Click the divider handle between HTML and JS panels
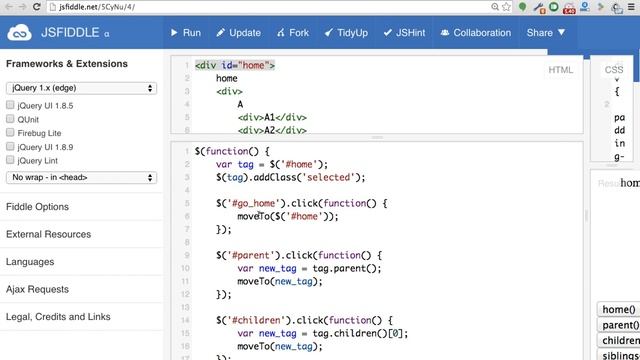Image resolution: width=640 pixels, height=360 pixels. pos(377,138)
